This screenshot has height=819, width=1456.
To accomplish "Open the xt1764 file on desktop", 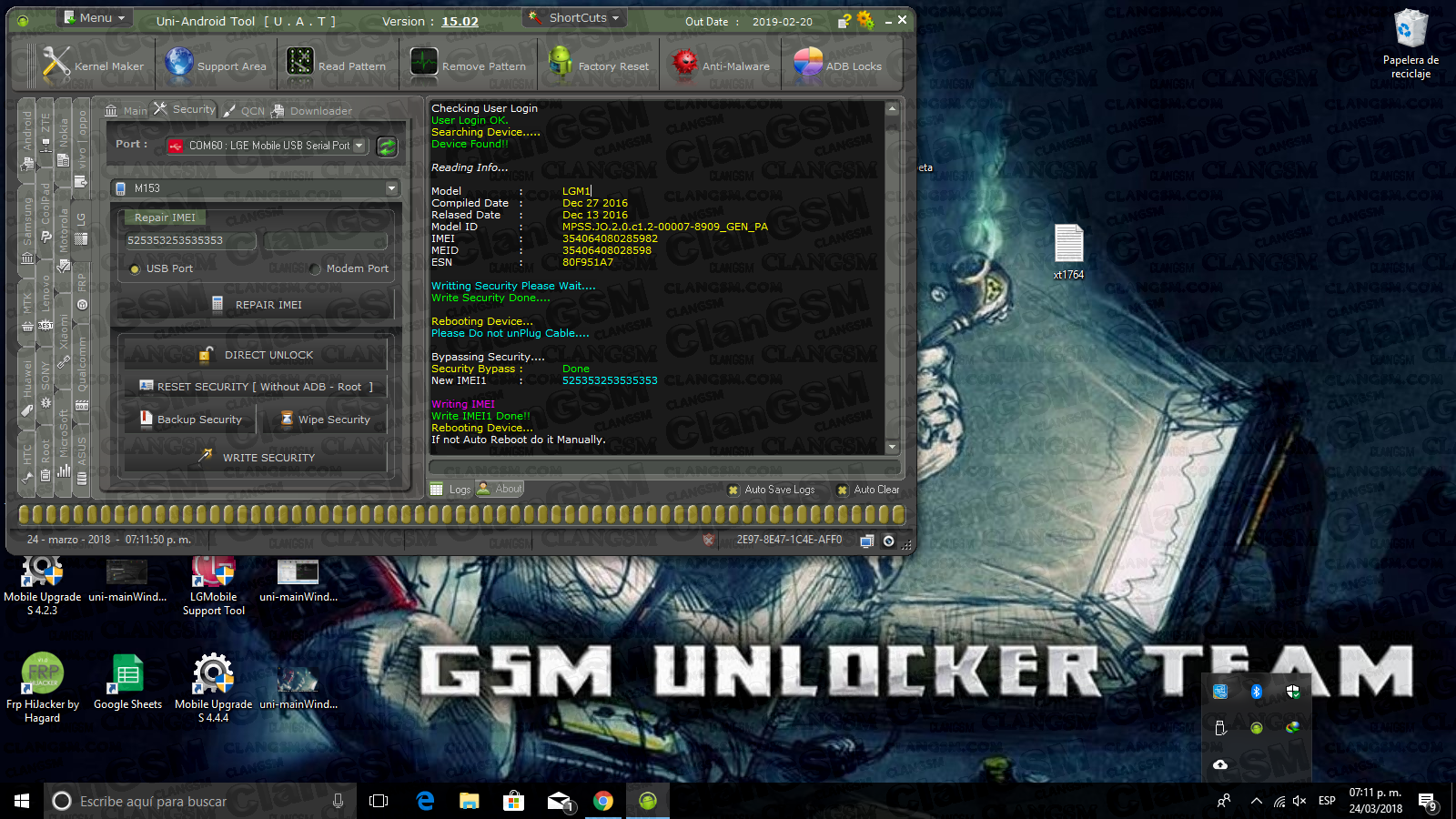I will (x=1068, y=251).
